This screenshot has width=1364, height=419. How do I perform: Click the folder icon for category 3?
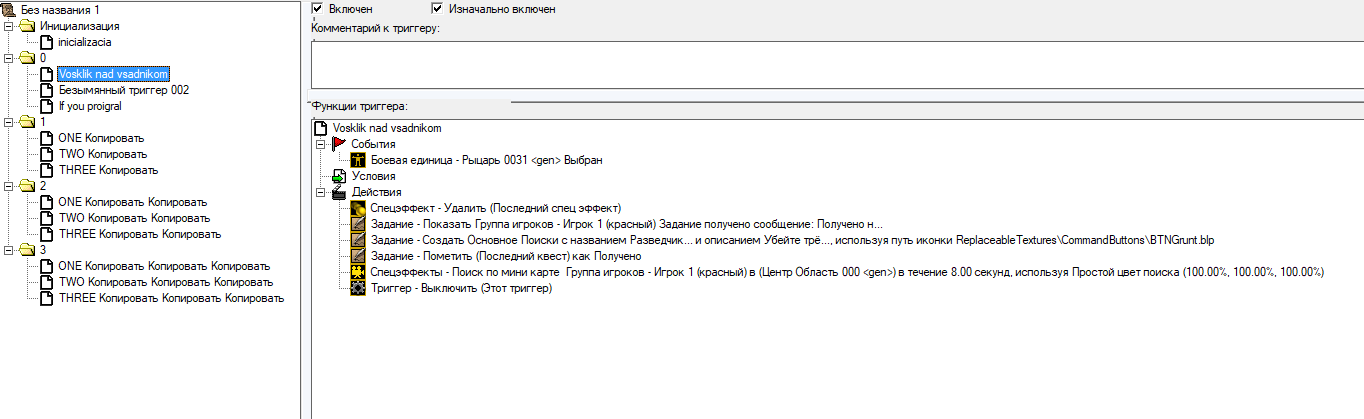(x=28, y=249)
